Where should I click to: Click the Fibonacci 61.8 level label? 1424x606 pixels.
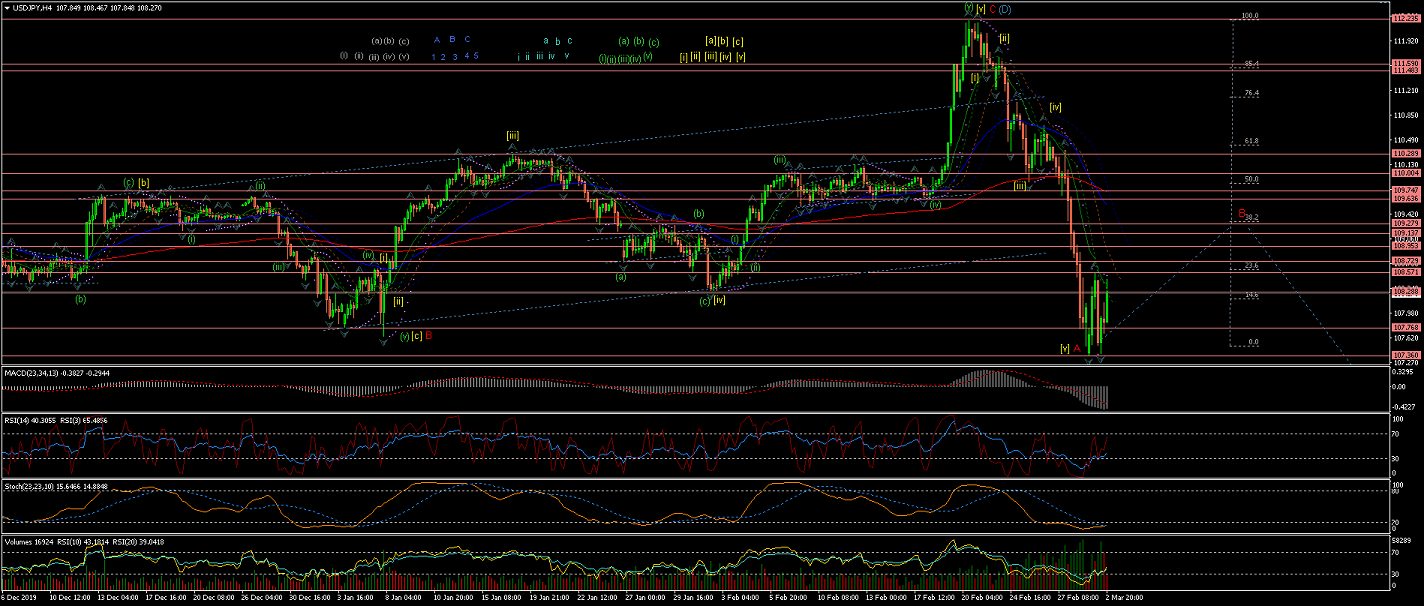click(1250, 141)
